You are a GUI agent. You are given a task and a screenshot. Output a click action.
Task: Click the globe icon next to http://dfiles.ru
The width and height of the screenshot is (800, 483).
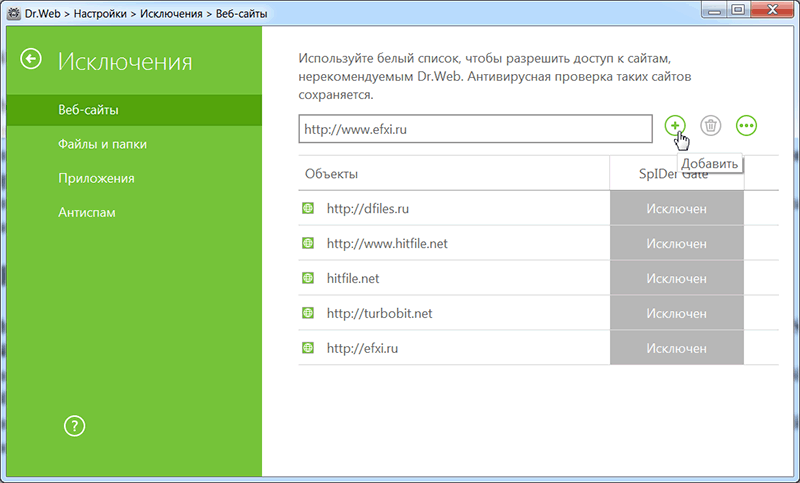point(308,209)
